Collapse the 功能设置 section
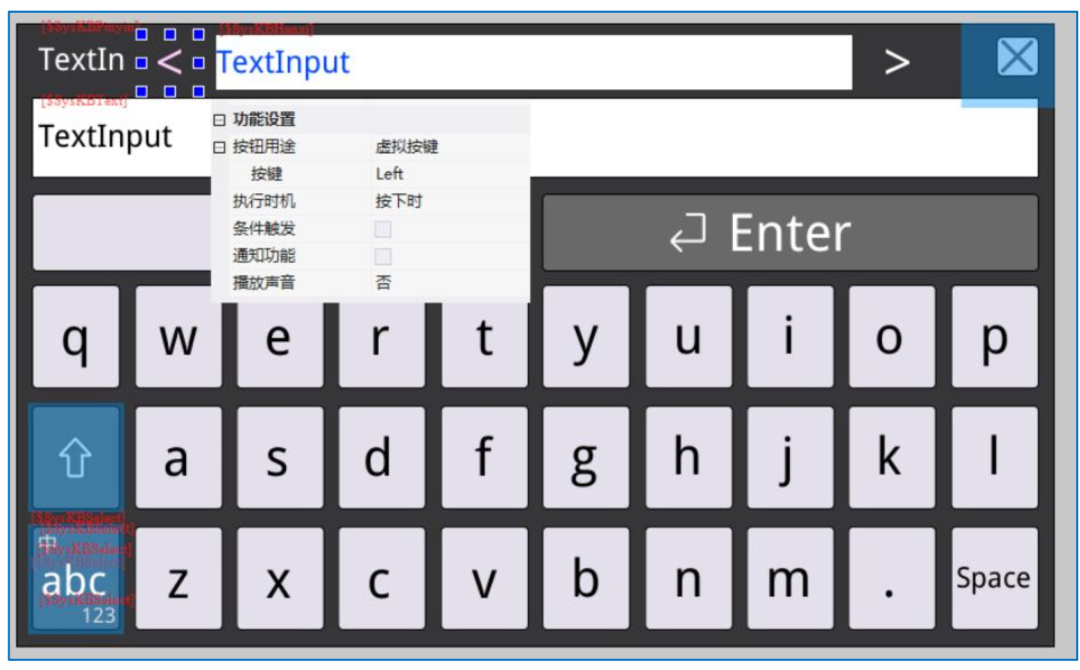Viewport: 1080px width, 670px height. click(x=217, y=120)
